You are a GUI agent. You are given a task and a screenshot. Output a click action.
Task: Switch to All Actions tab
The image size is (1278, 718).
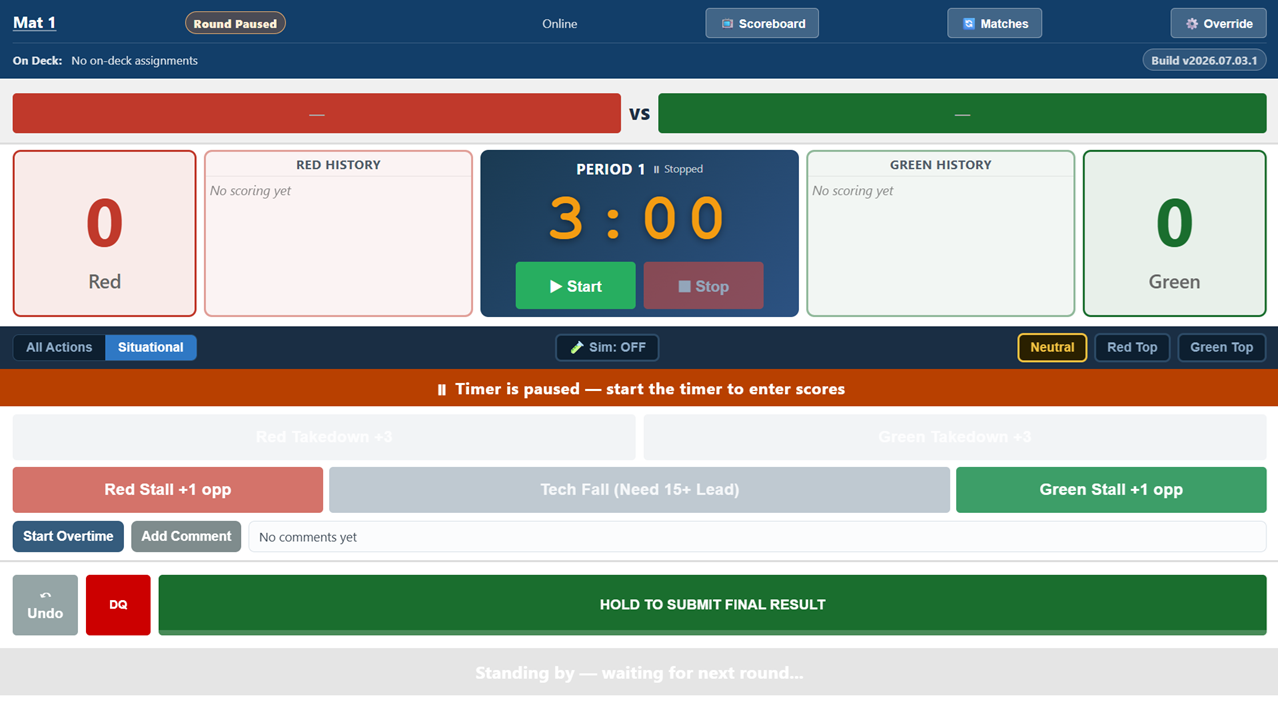tap(59, 347)
